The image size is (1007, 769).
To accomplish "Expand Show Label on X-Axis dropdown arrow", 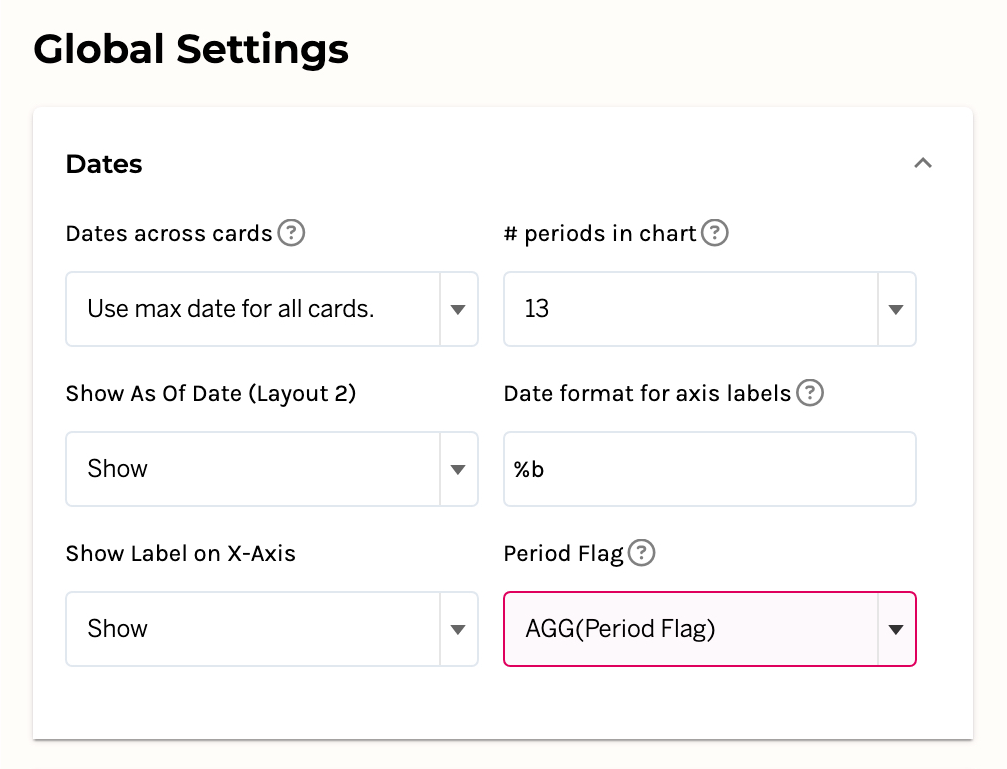I will [458, 629].
